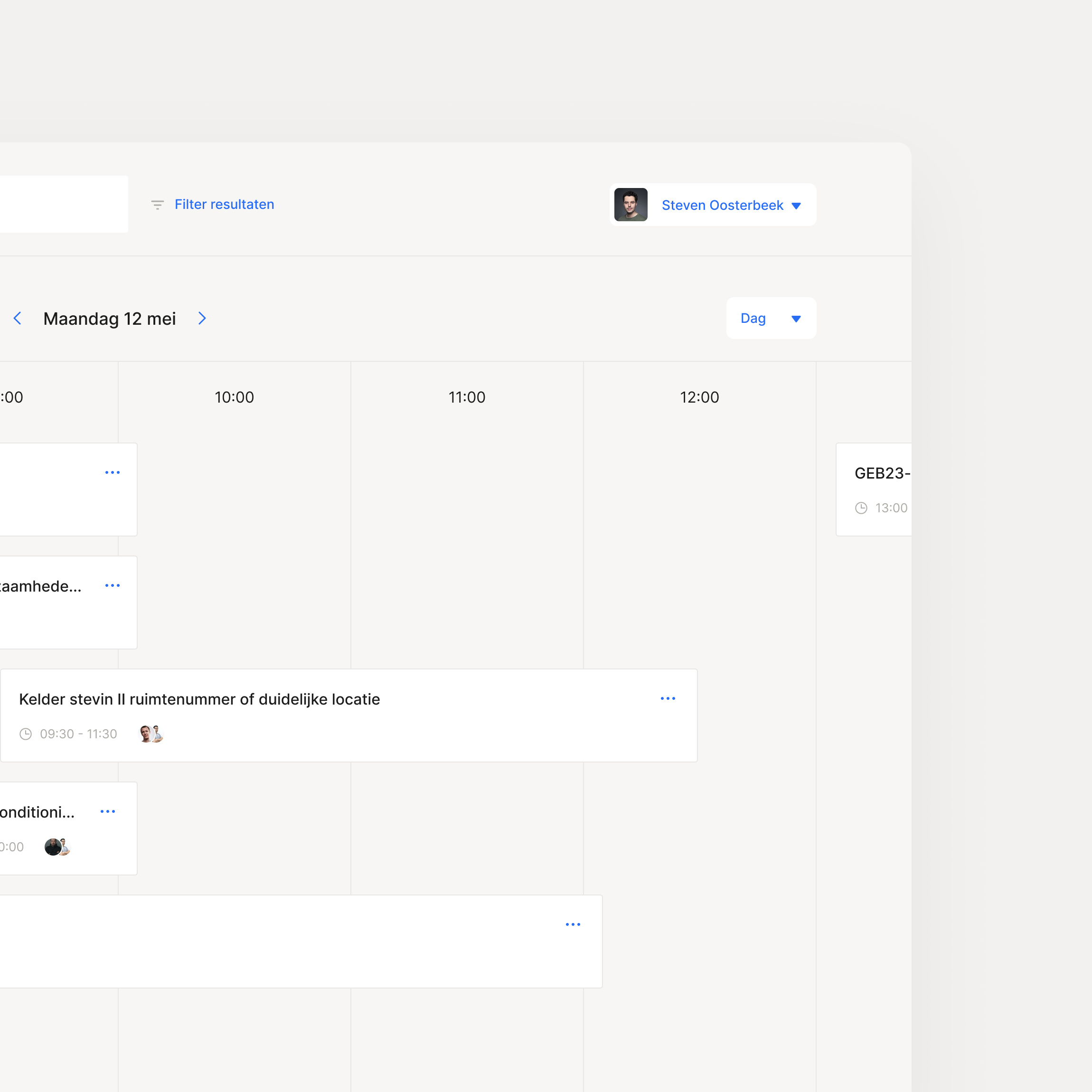Click the 11:00 time column header
Screen dimensions: 1092x1092
click(x=466, y=397)
